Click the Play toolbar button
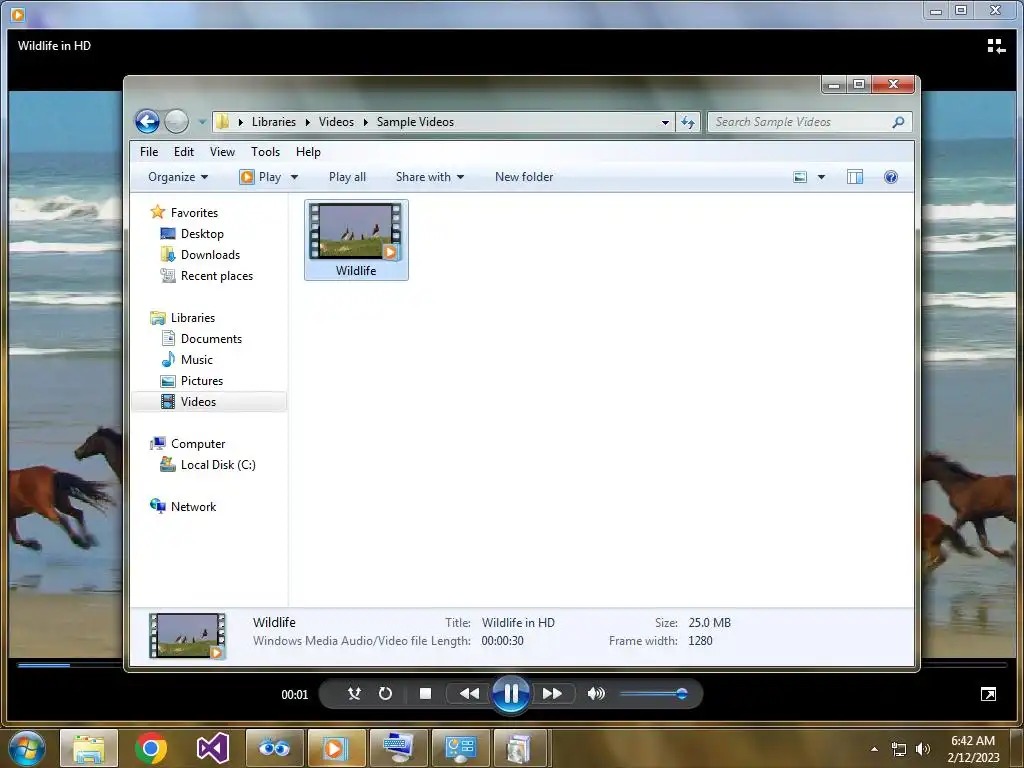 point(261,177)
